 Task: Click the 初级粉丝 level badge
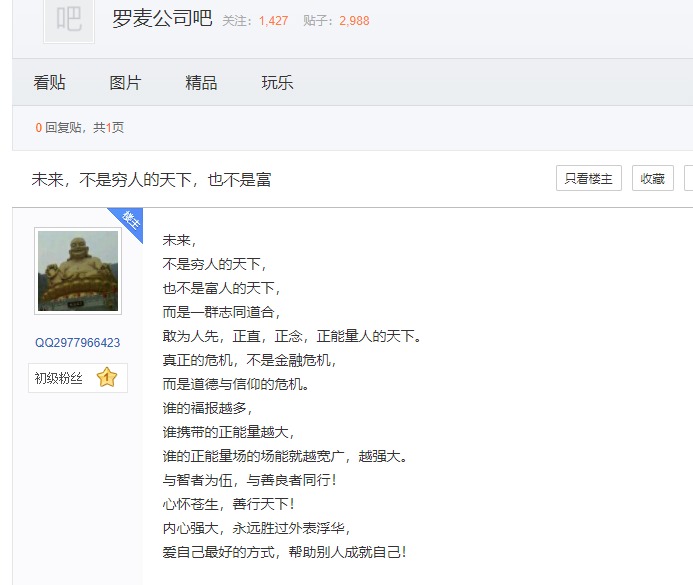(x=78, y=378)
